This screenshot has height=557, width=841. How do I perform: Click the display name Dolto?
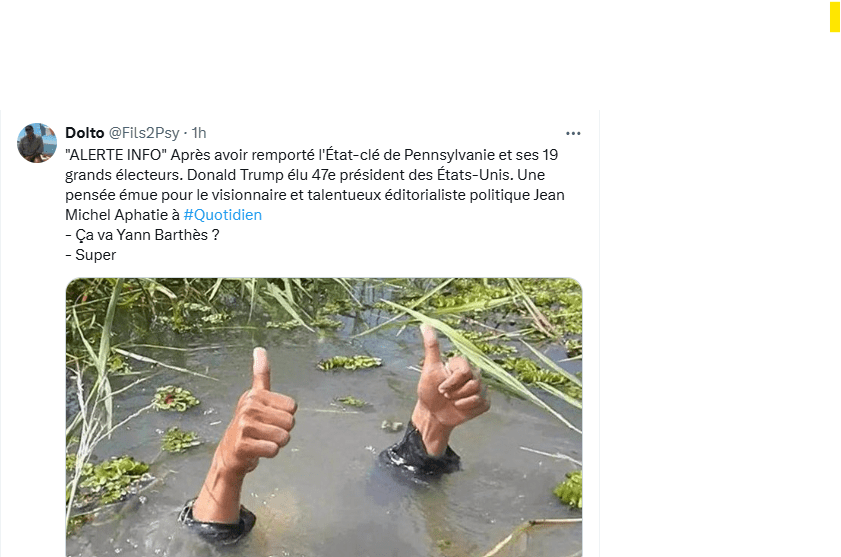84,133
